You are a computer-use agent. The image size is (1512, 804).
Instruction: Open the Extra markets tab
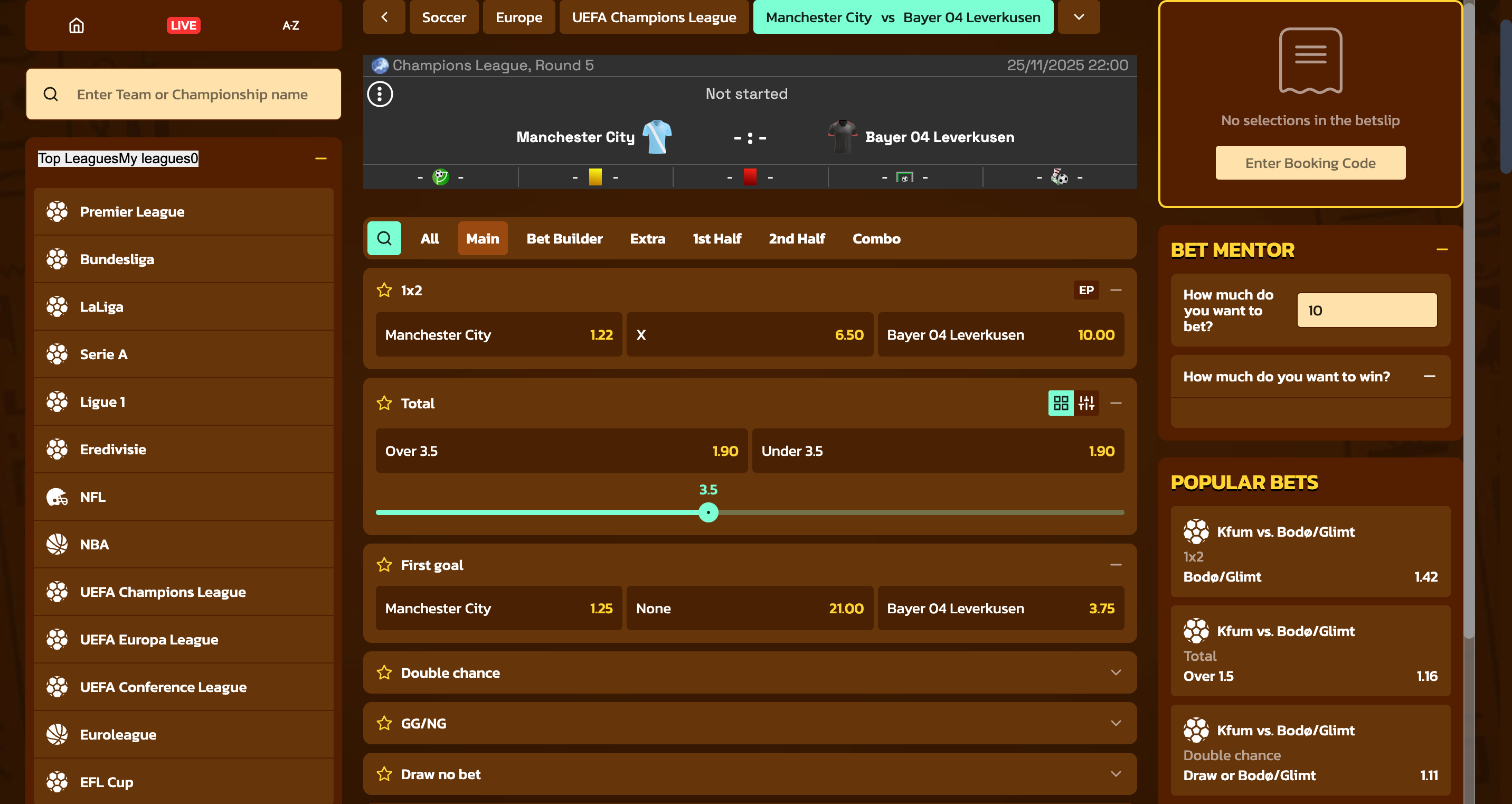click(x=647, y=238)
